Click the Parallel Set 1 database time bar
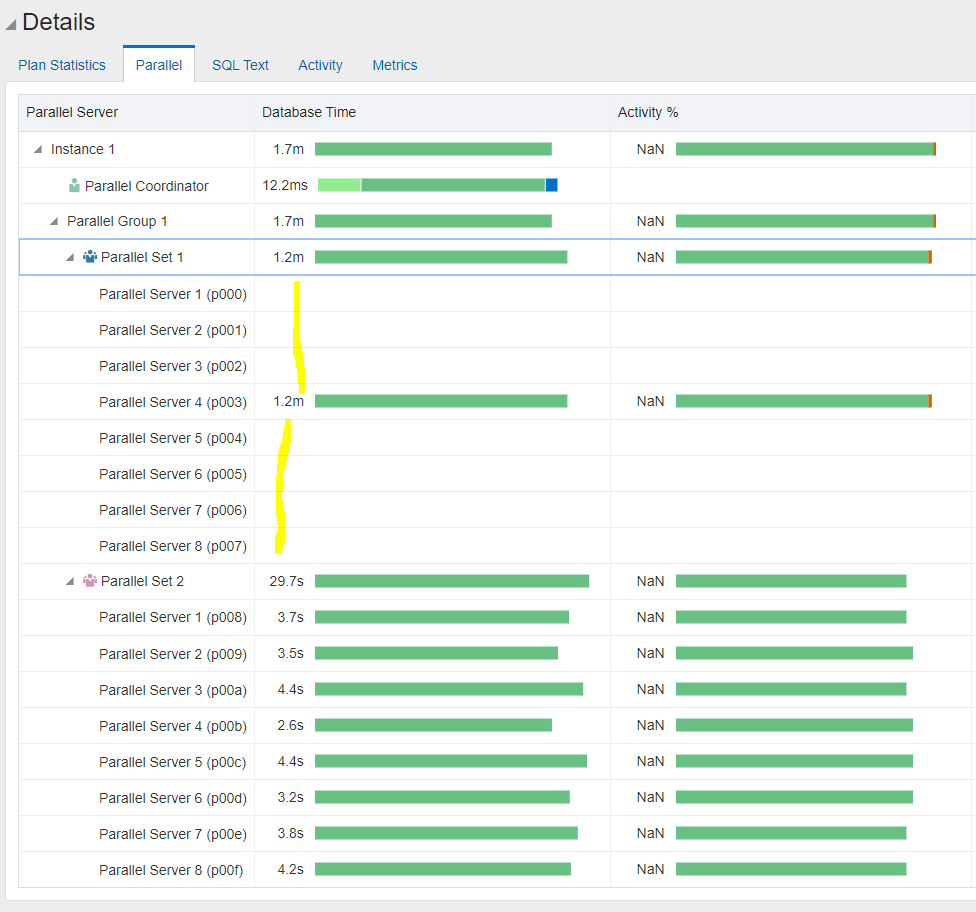 coord(441,257)
